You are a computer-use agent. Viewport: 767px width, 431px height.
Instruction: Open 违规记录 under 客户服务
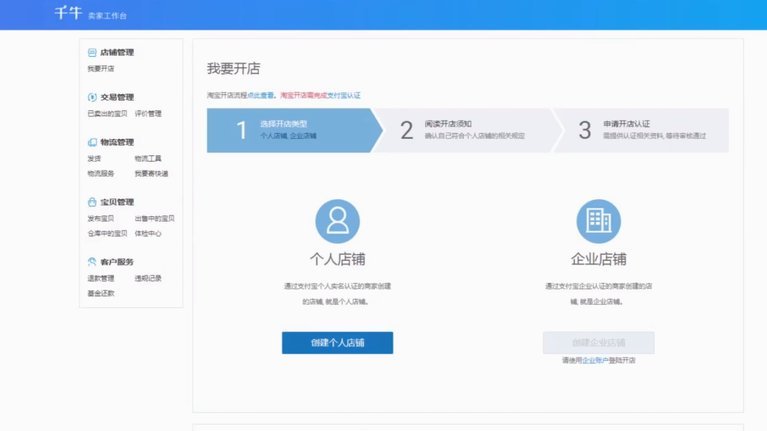(148, 278)
